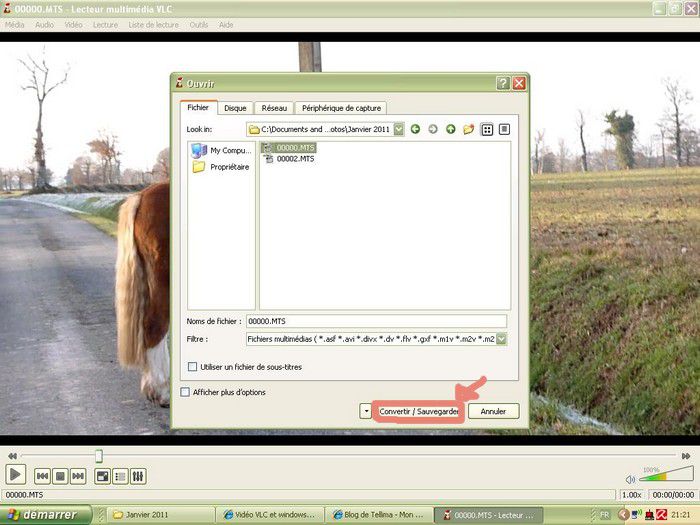Open dropdown arrow beside Convertir / Sauvegarder

[366, 411]
